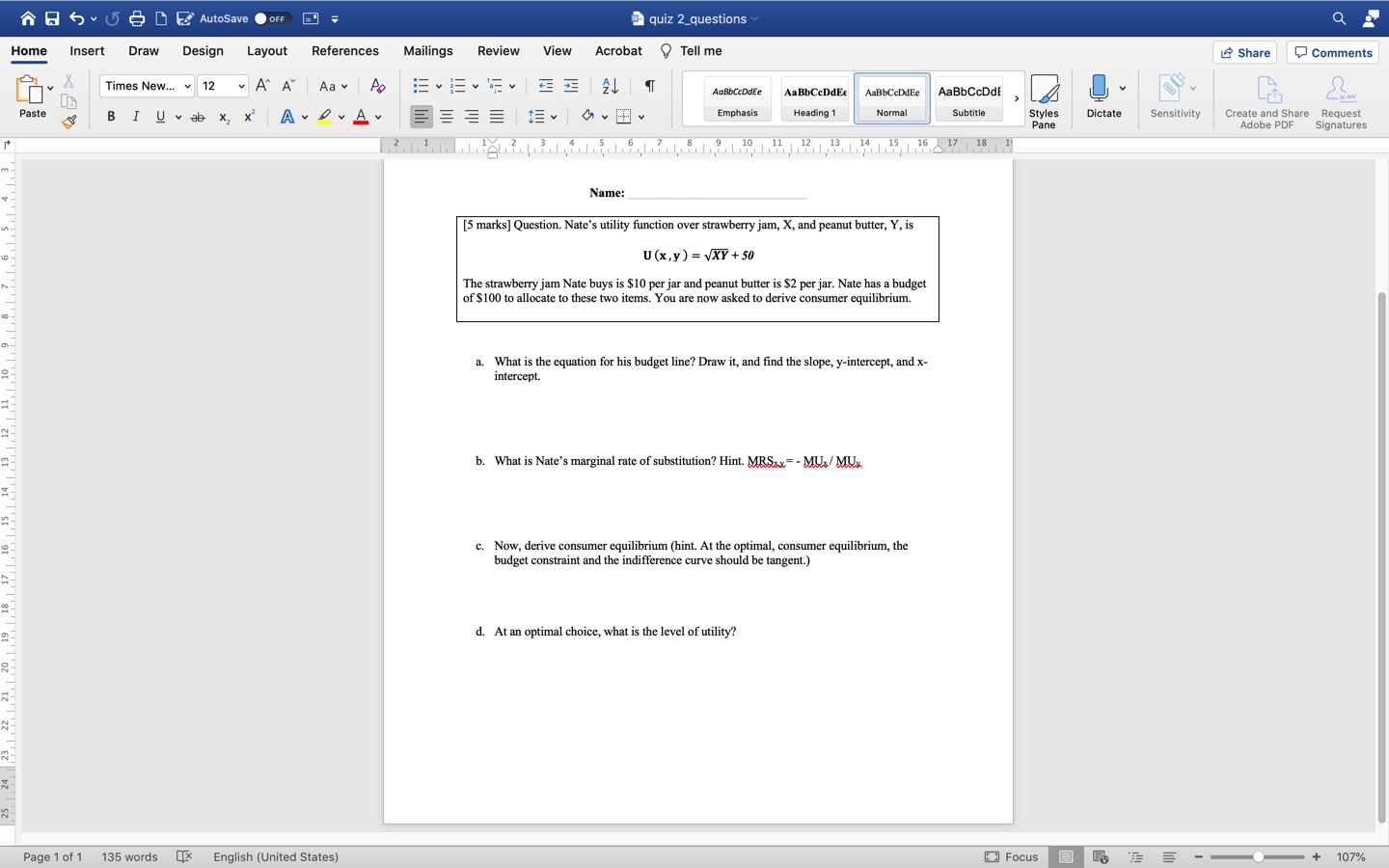The width and height of the screenshot is (1389, 868).
Task: Click the Share button
Action: [x=1245, y=52]
